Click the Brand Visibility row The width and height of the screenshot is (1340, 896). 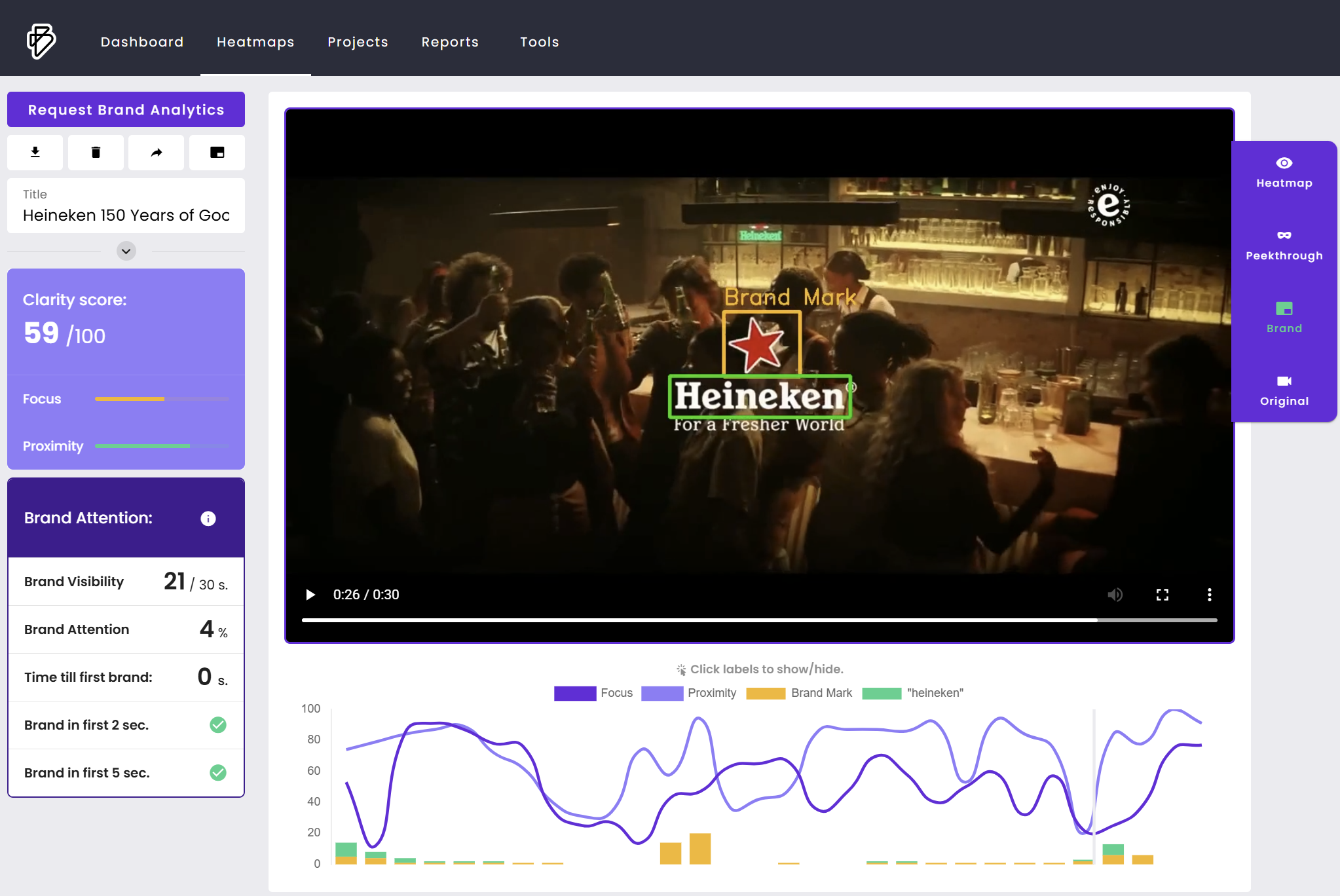tap(126, 582)
